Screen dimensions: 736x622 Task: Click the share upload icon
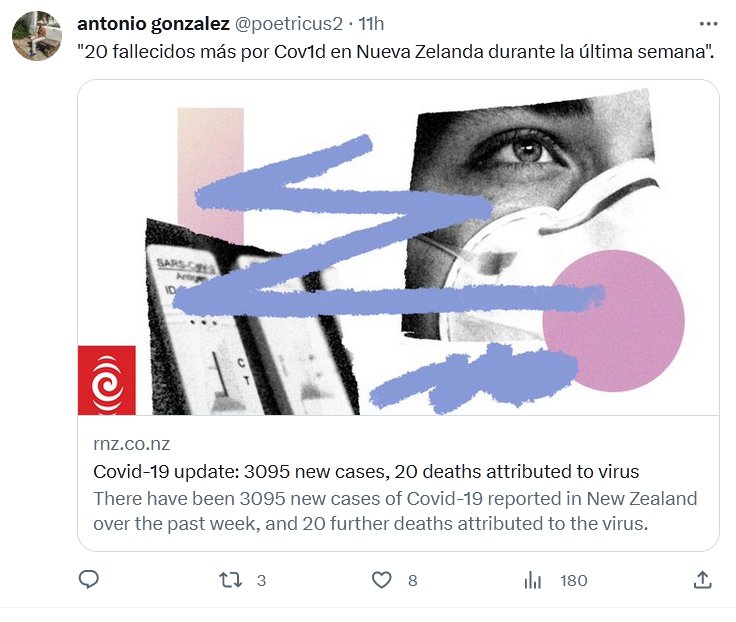[703, 580]
